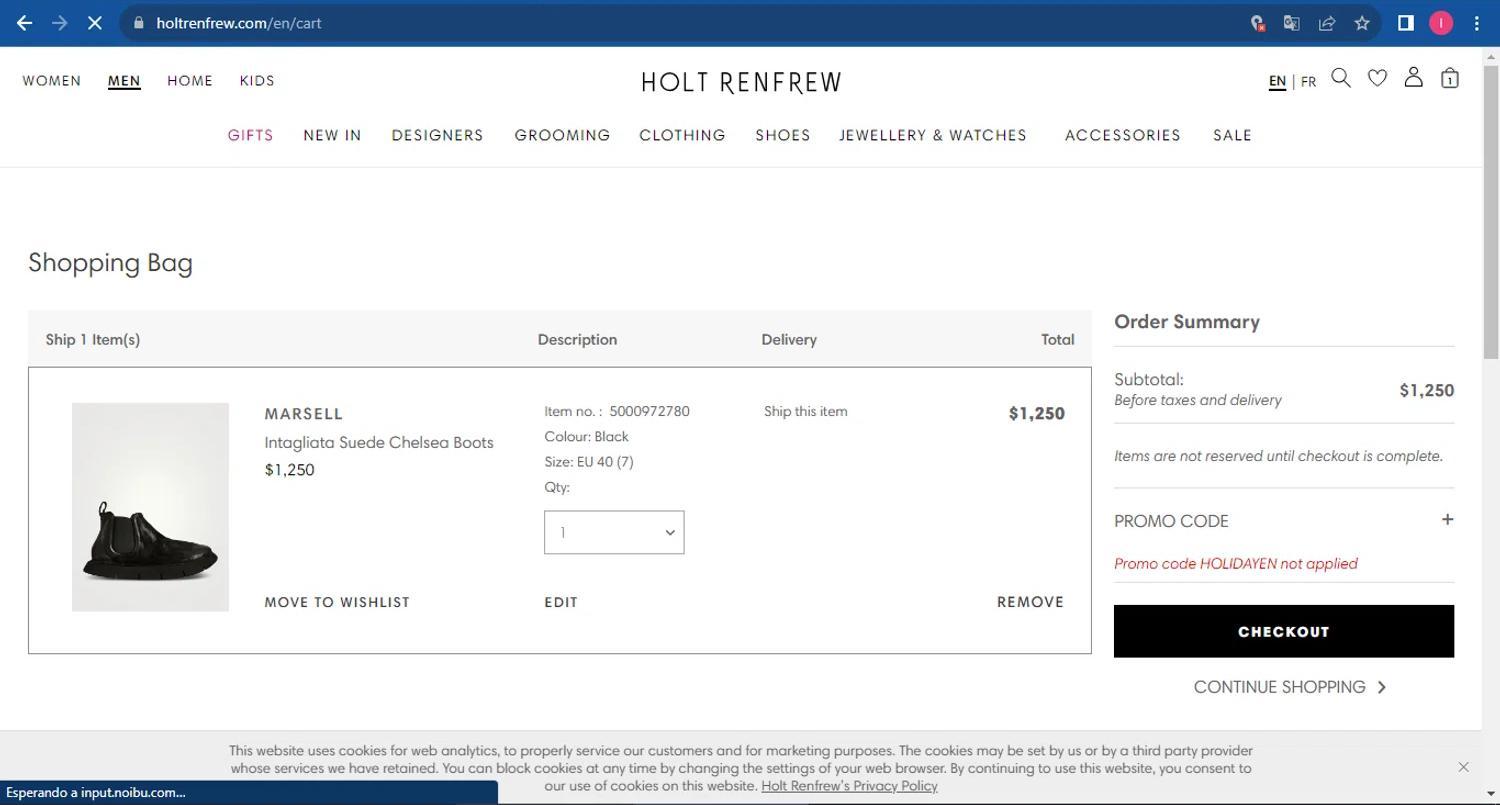Screen dimensions: 1500x805
Task: Switch language to EN
Action: (x=1277, y=82)
